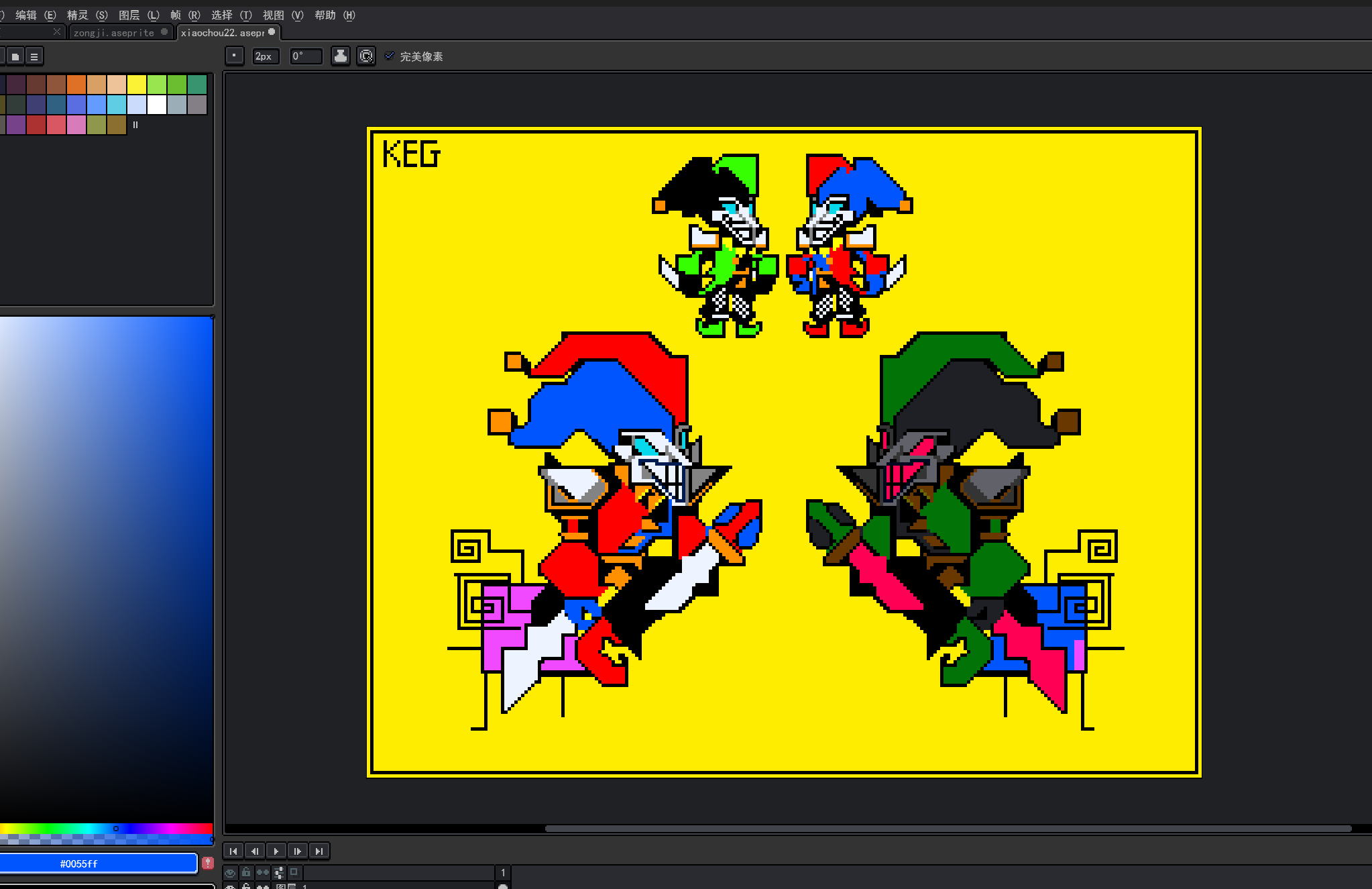Open the 编辑 (E) menu
The height and width of the screenshot is (889, 1372).
pyautogui.click(x=36, y=15)
